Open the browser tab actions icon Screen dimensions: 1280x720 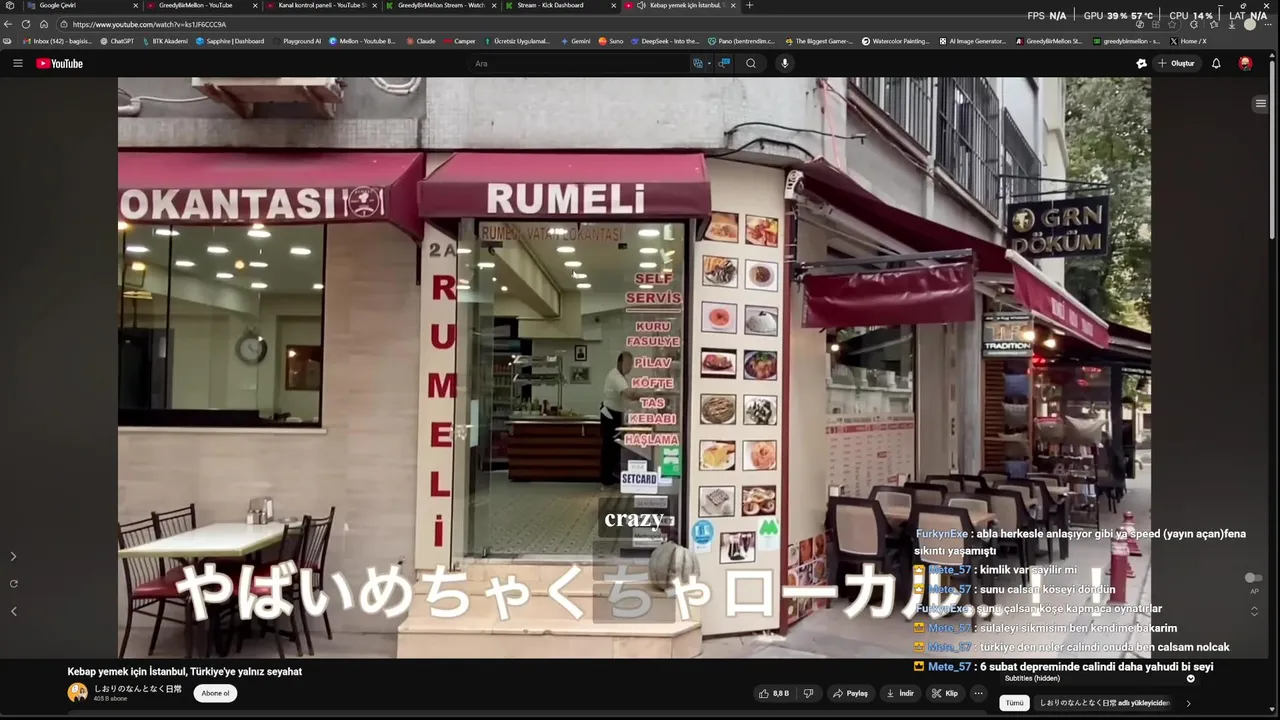(x=9, y=5)
